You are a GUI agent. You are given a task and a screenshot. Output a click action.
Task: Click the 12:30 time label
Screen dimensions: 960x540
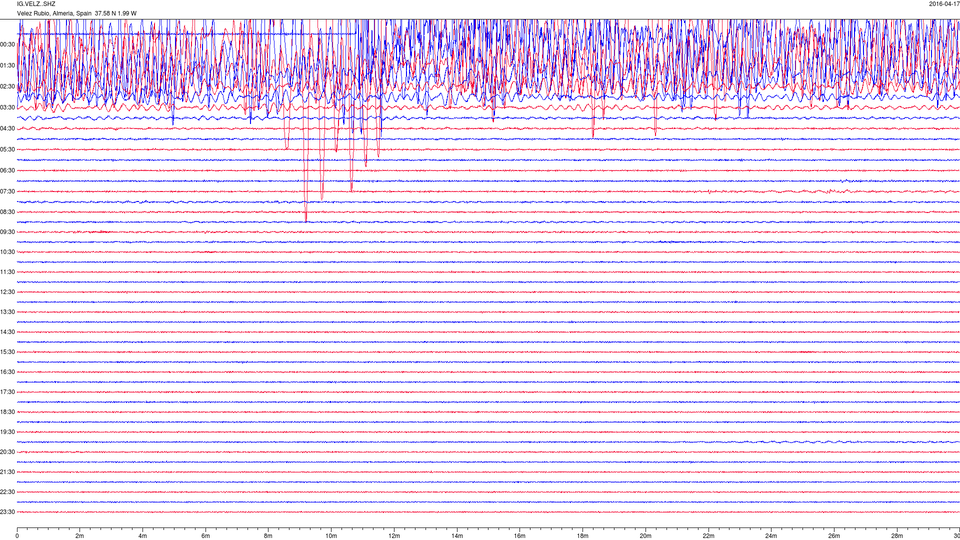pos(7,292)
